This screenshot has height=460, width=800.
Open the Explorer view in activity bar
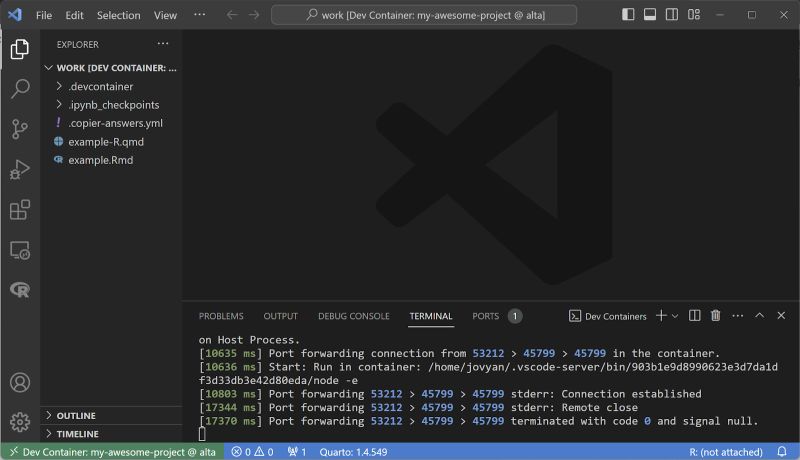(x=20, y=49)
